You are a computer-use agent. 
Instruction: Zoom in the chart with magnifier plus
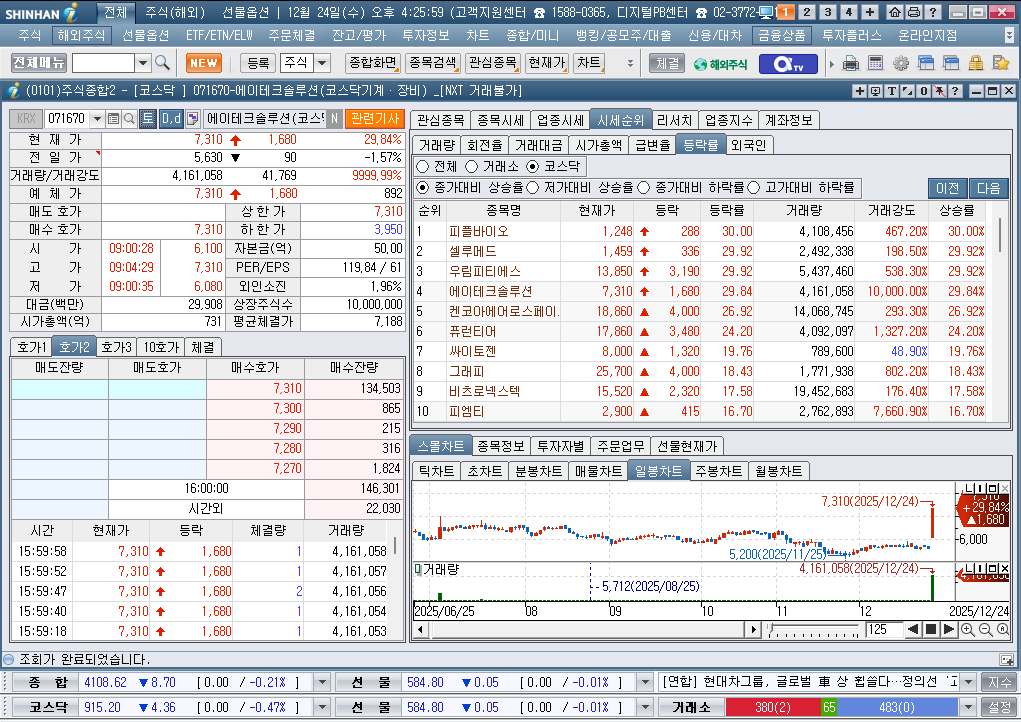(x=968, y=630)
